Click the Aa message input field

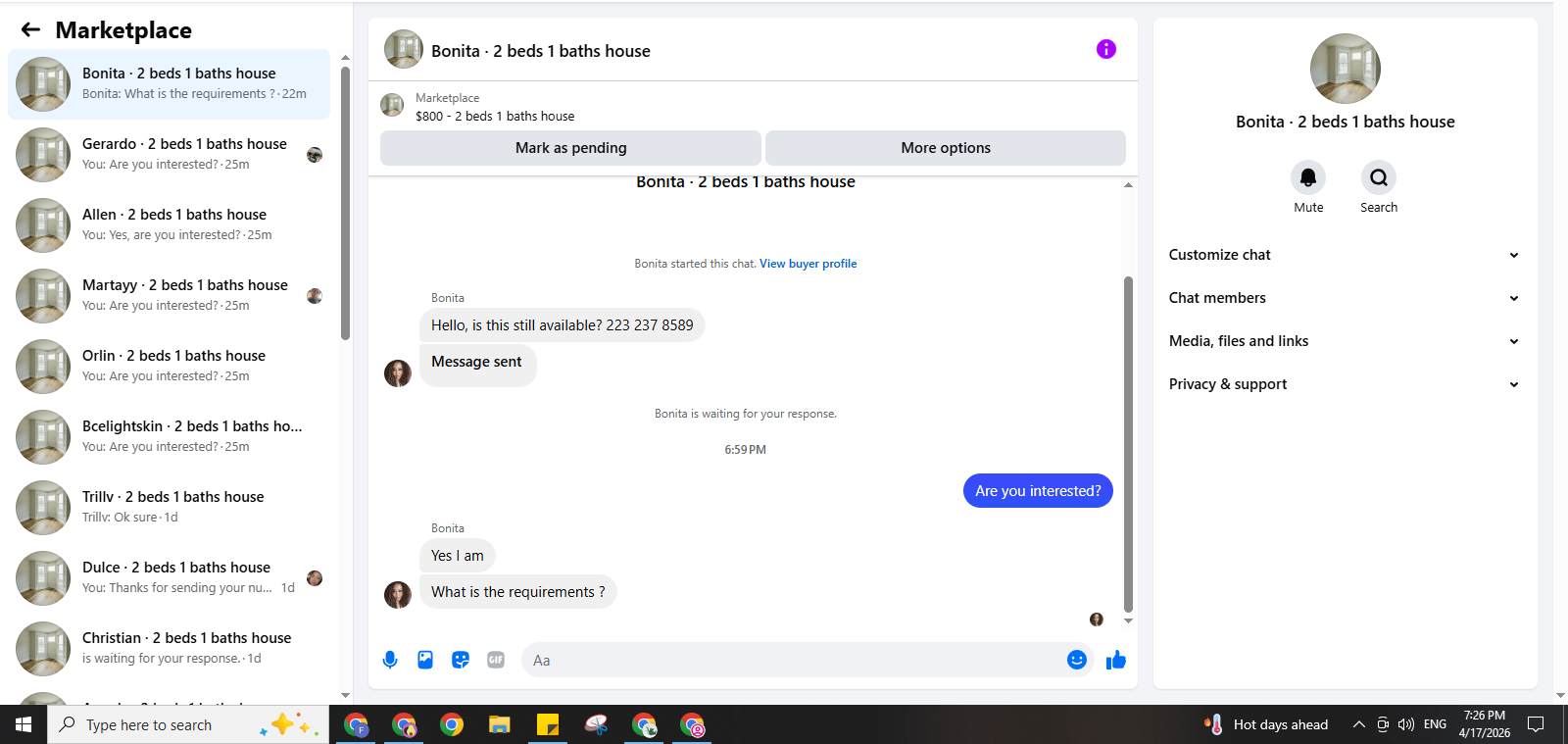tap(794, 660)
